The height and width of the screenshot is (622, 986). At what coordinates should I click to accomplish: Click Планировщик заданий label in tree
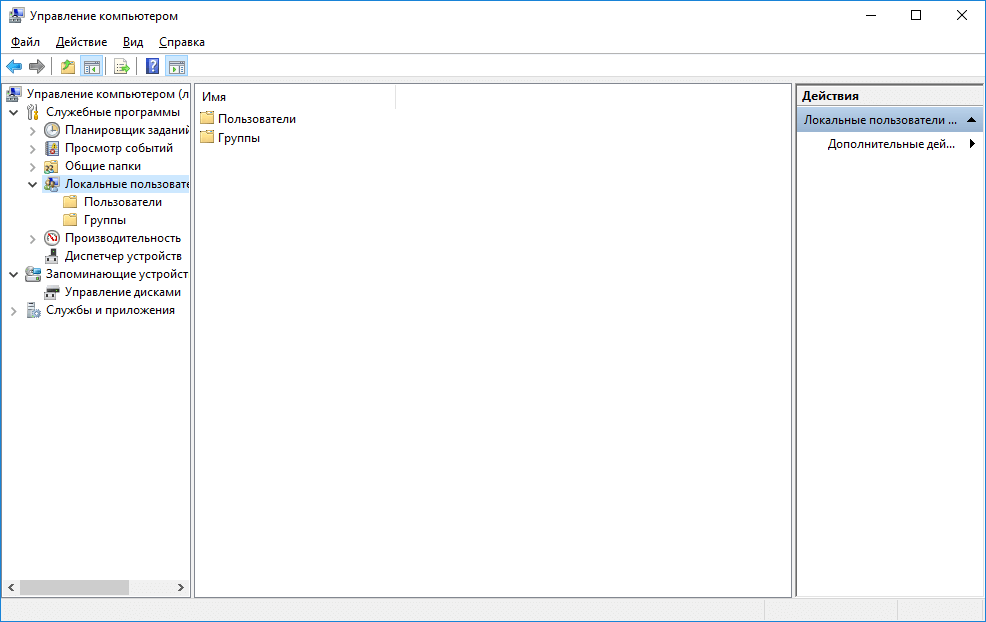[126, 130]
